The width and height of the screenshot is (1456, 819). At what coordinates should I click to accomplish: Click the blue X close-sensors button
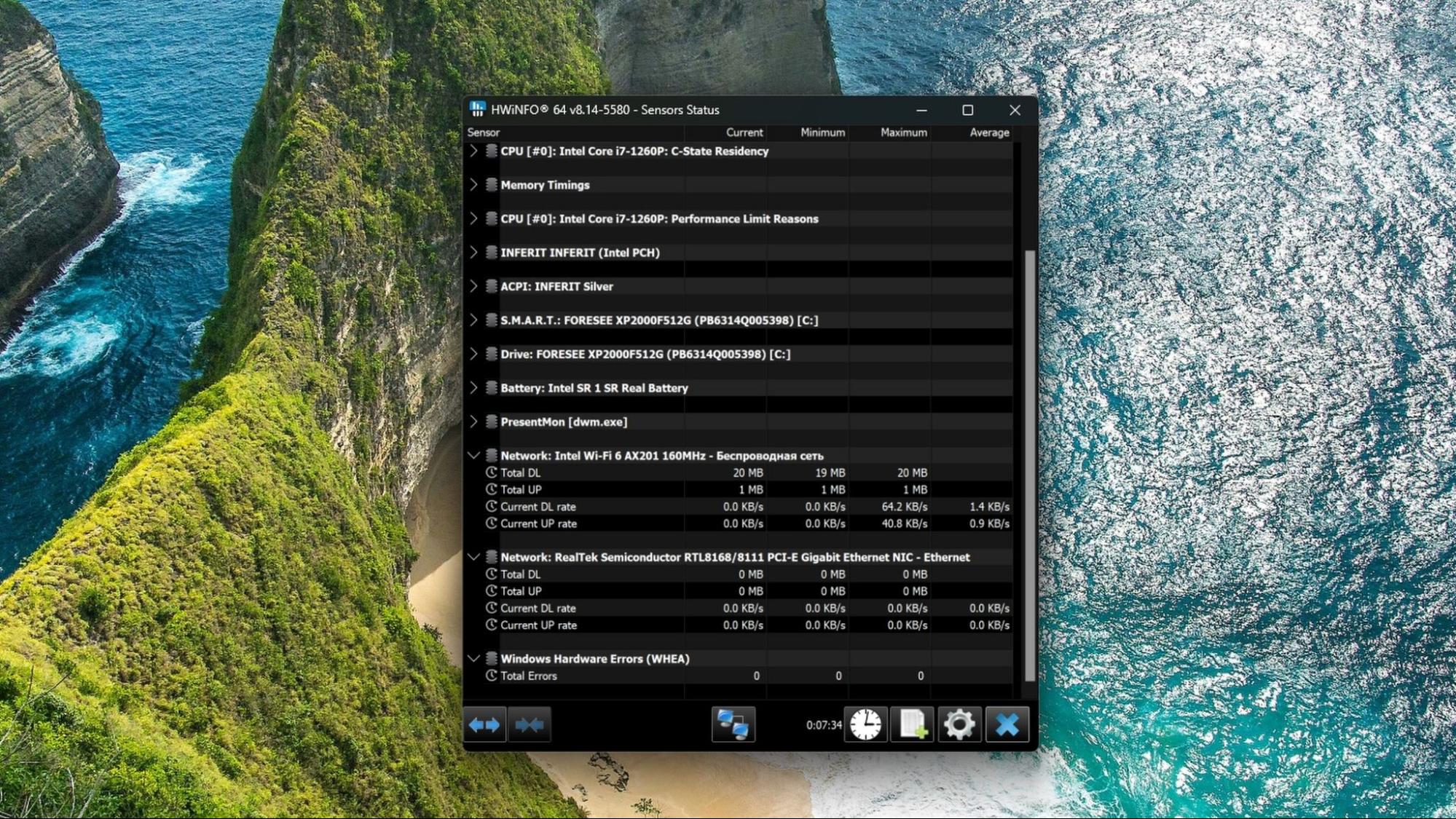(x=1007, y=724)
